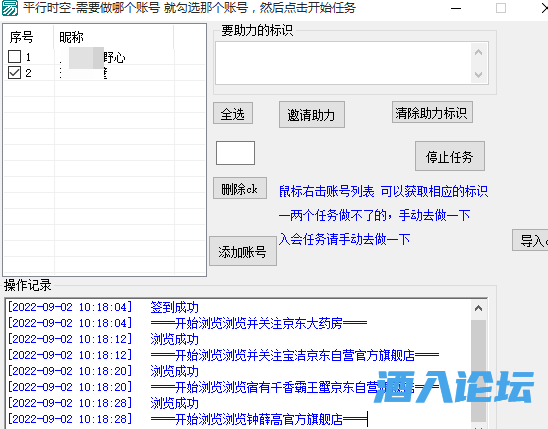This screenshot has width=548, height=429.
Task: Click 清除助力标识 button
Action: pyautogui.click(x=432, y=112)
